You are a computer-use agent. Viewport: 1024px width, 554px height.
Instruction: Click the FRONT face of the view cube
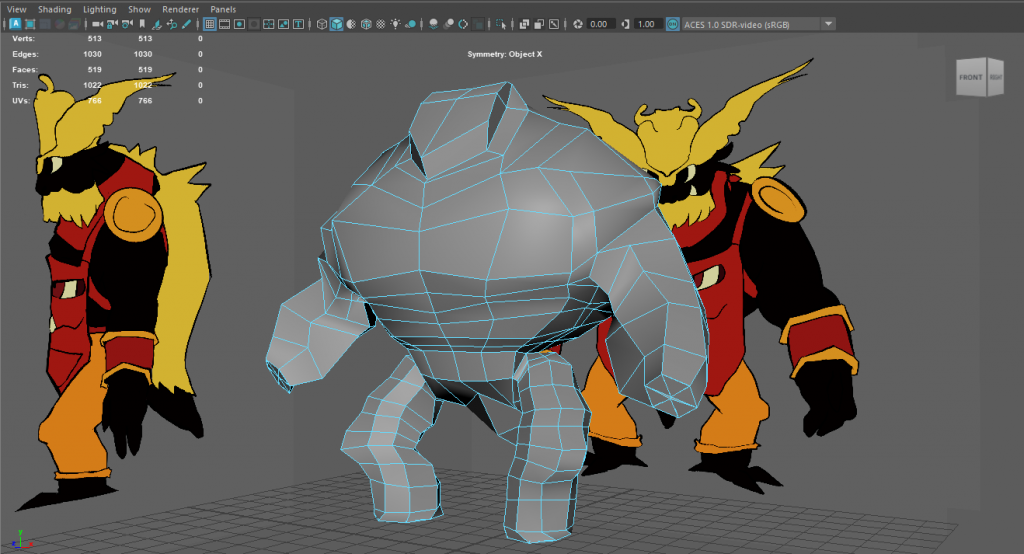(971, 77)
